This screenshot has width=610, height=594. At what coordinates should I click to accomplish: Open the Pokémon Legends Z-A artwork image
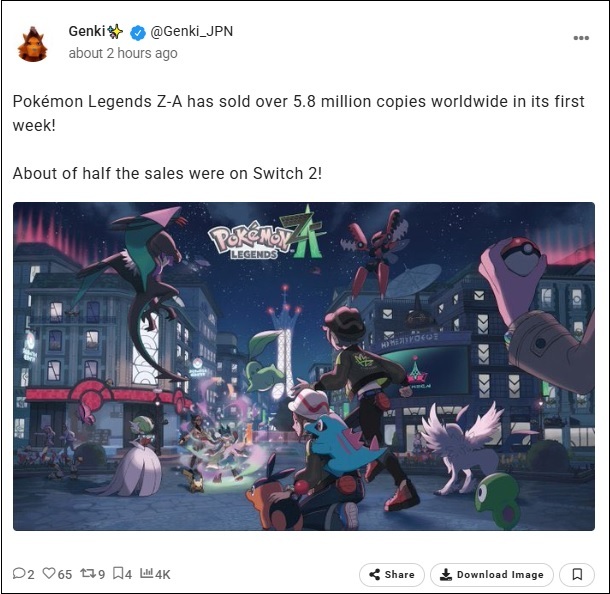[304, 366]
